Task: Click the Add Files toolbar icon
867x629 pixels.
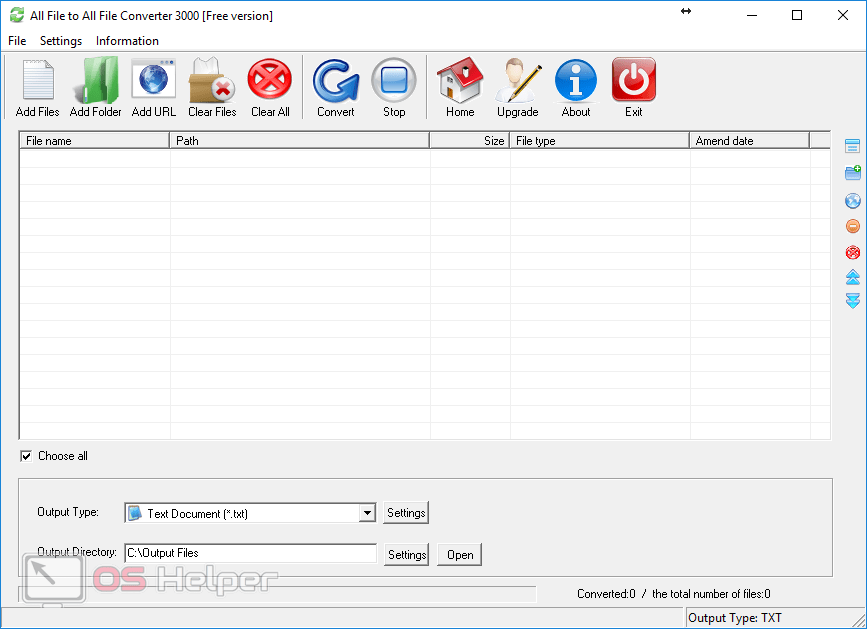Action: point(37,82)
